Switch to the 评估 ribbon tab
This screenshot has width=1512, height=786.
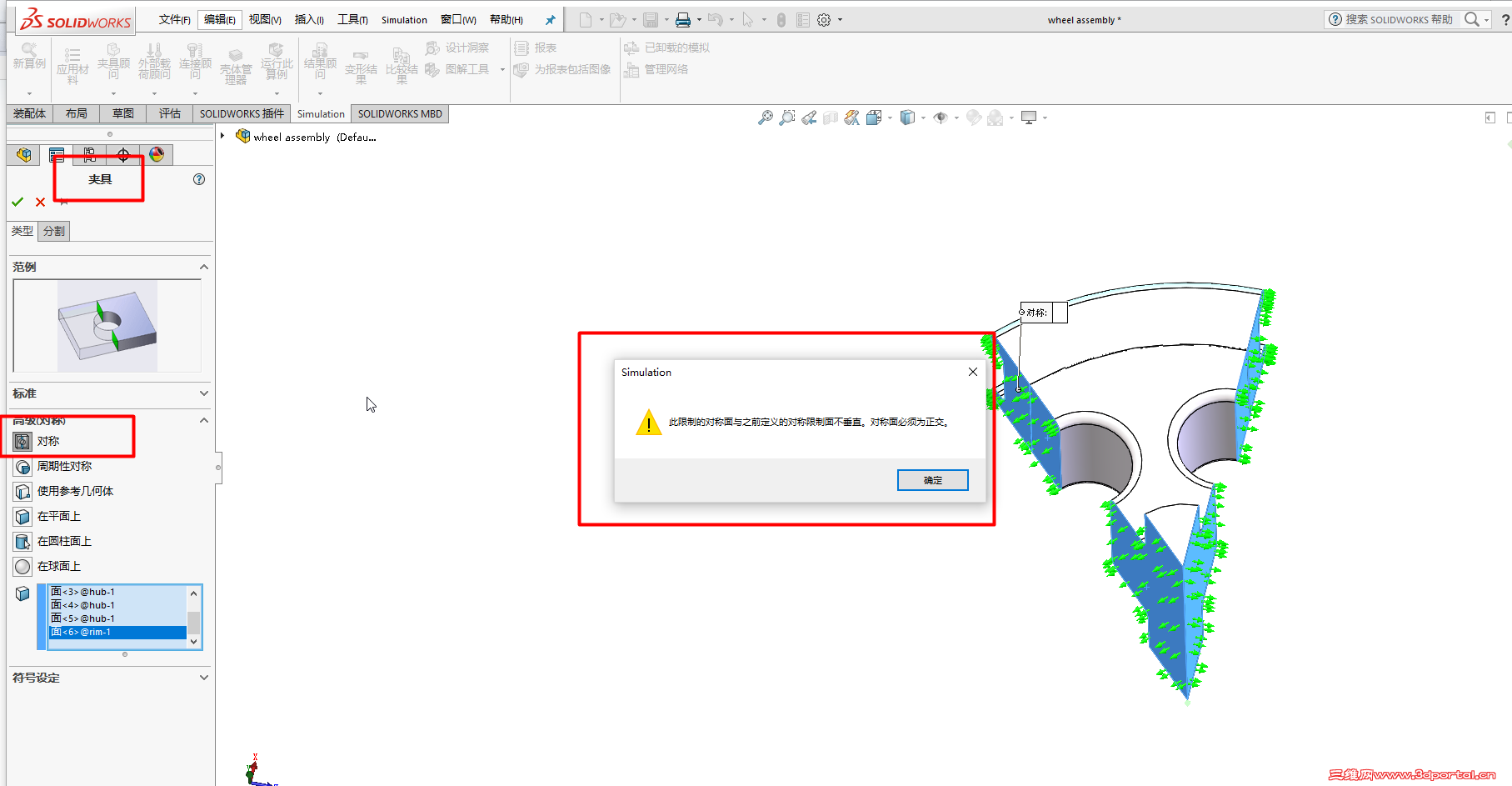click(170, 113)
